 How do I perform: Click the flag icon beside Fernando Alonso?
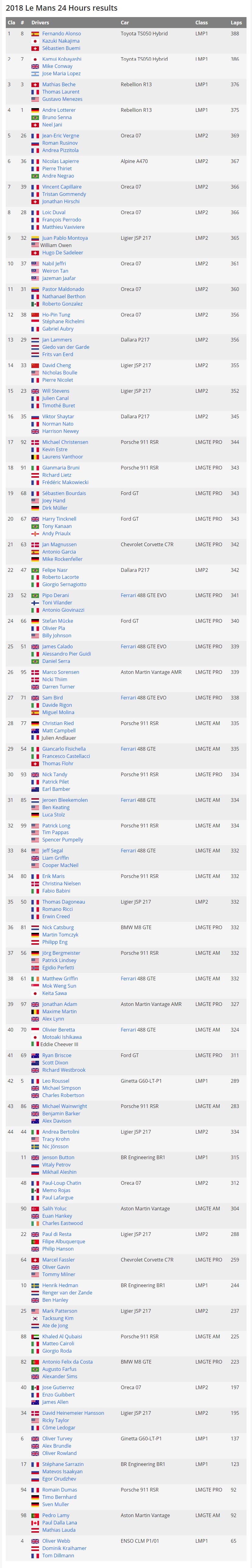[x=35, y=34]
